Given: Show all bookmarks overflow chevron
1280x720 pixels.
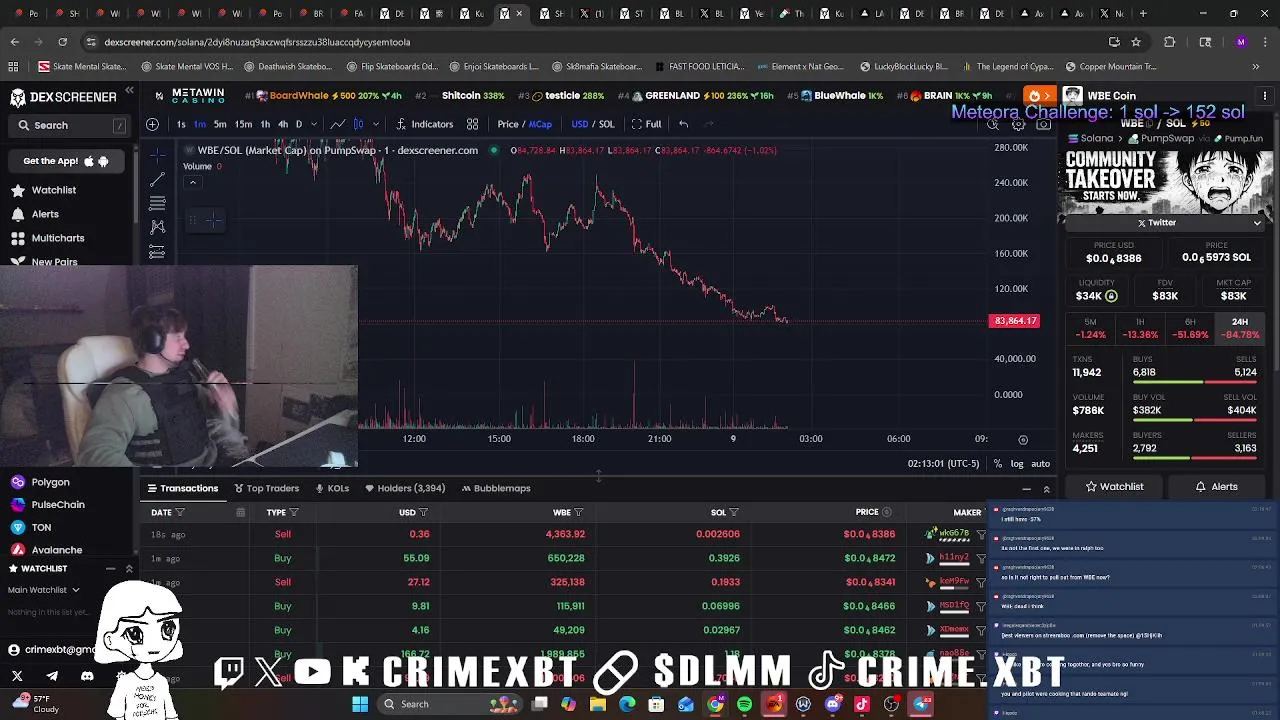Looking at the screenshot, I should click(x=1256, y=67).
